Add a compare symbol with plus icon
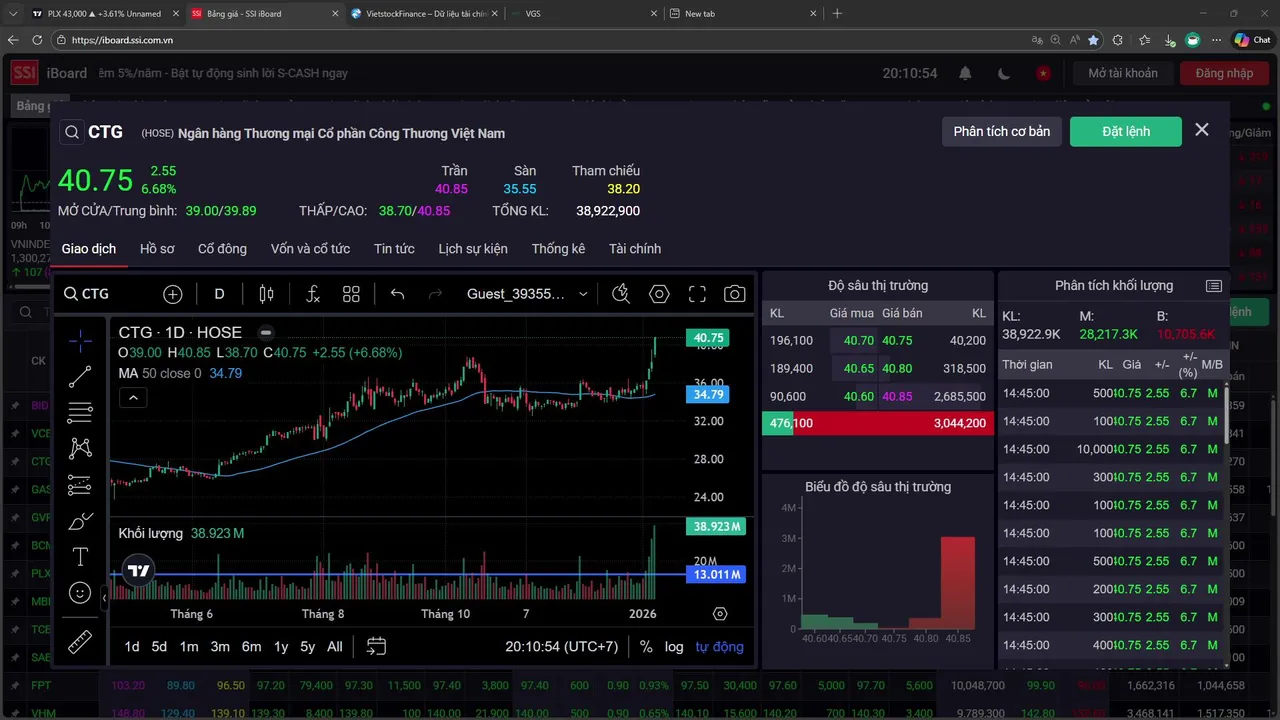The height and width of the screenshot is (720, 1280). (x=173, y=294)
